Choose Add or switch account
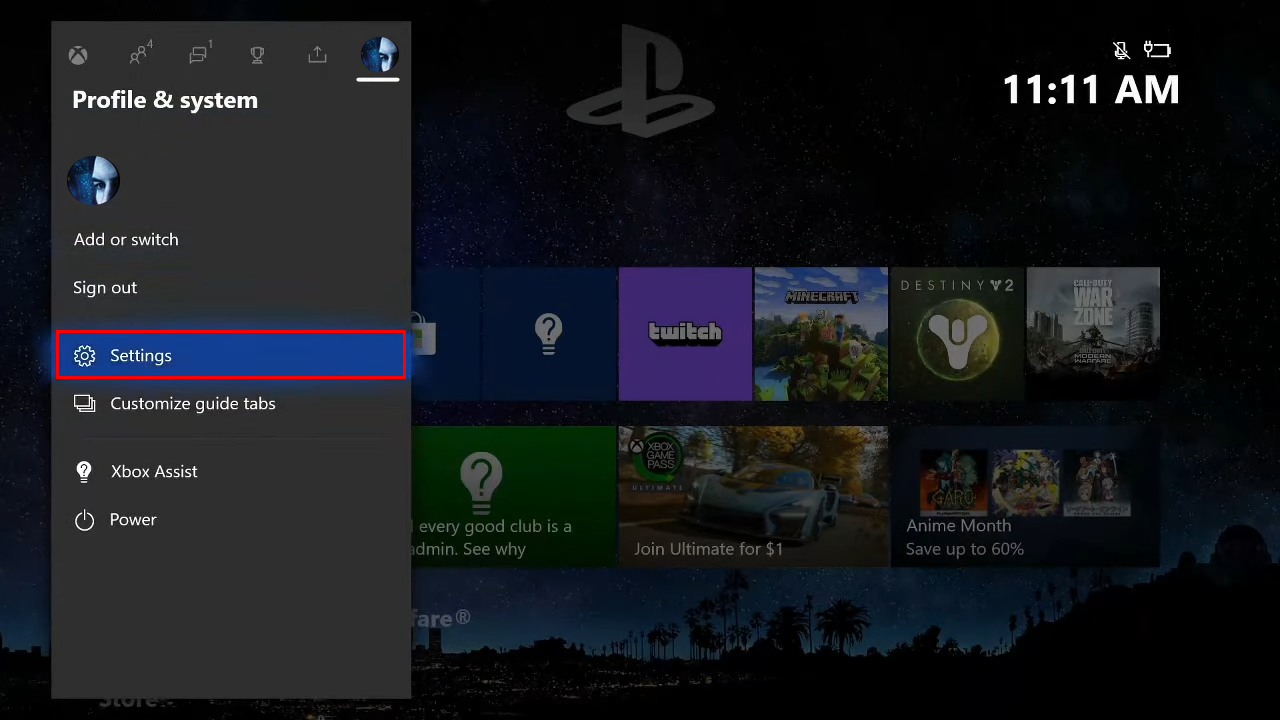This screenshot has height=720, width=1280. click(126, 240)
